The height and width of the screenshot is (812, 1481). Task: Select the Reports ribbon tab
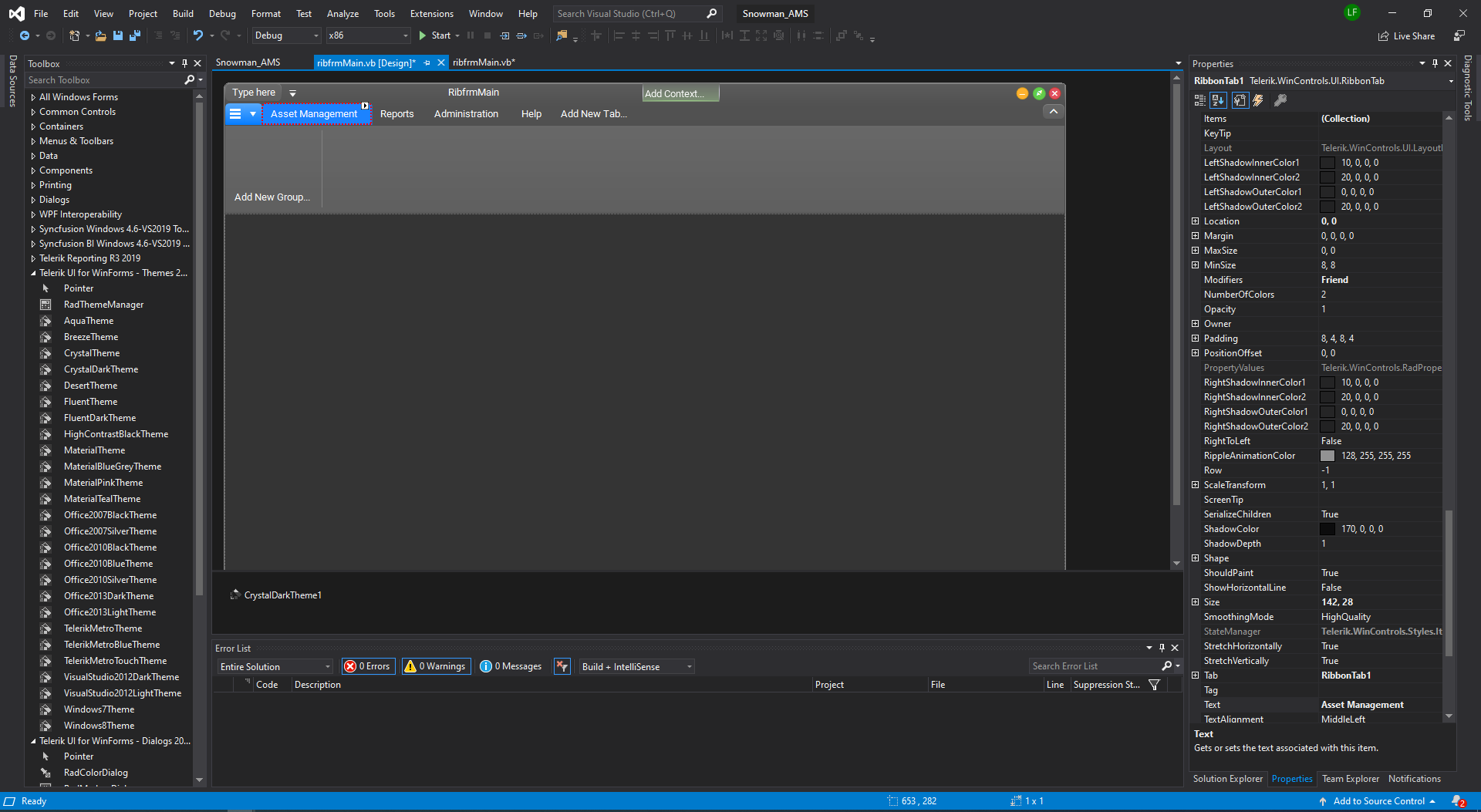396,114
